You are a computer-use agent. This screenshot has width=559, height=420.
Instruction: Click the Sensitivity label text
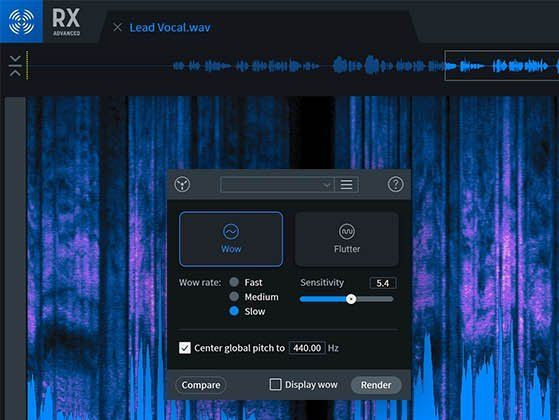click(322, 282)
